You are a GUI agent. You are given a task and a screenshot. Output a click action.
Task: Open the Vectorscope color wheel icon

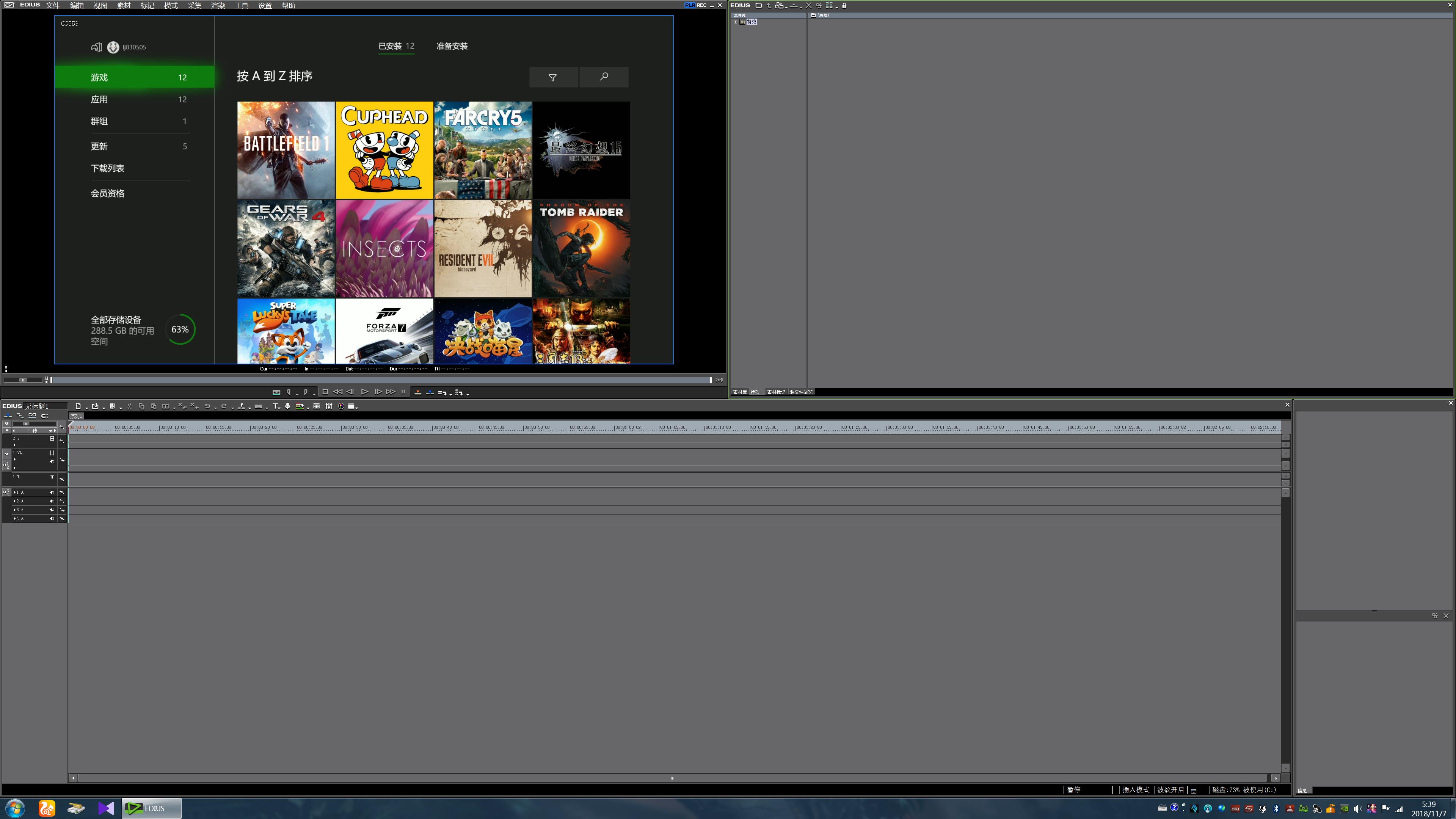pyautogui.click(x=341, y=406)
